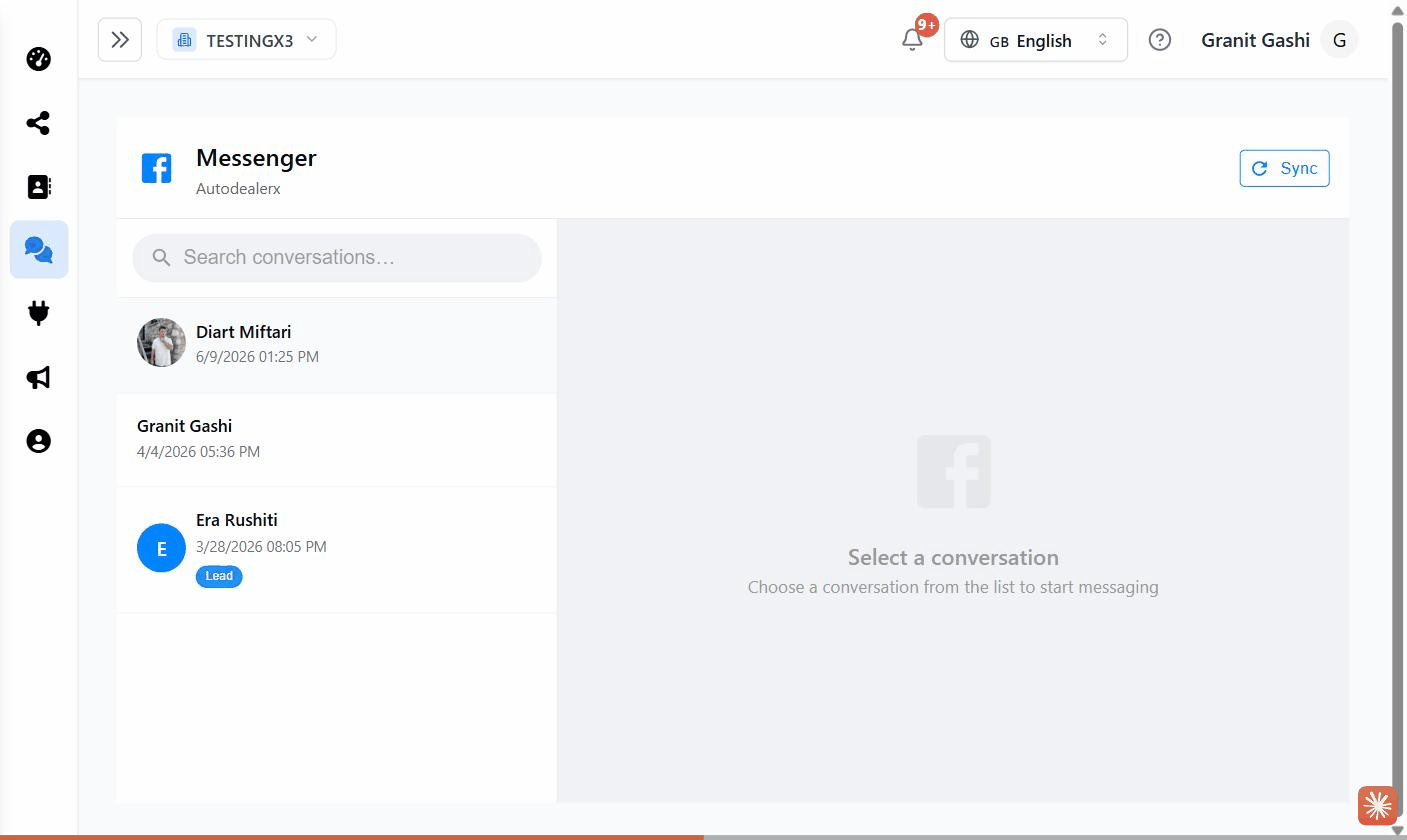Open the account user sidebar icon
The height and width of the screenshot is (840, 1407).
39,441
